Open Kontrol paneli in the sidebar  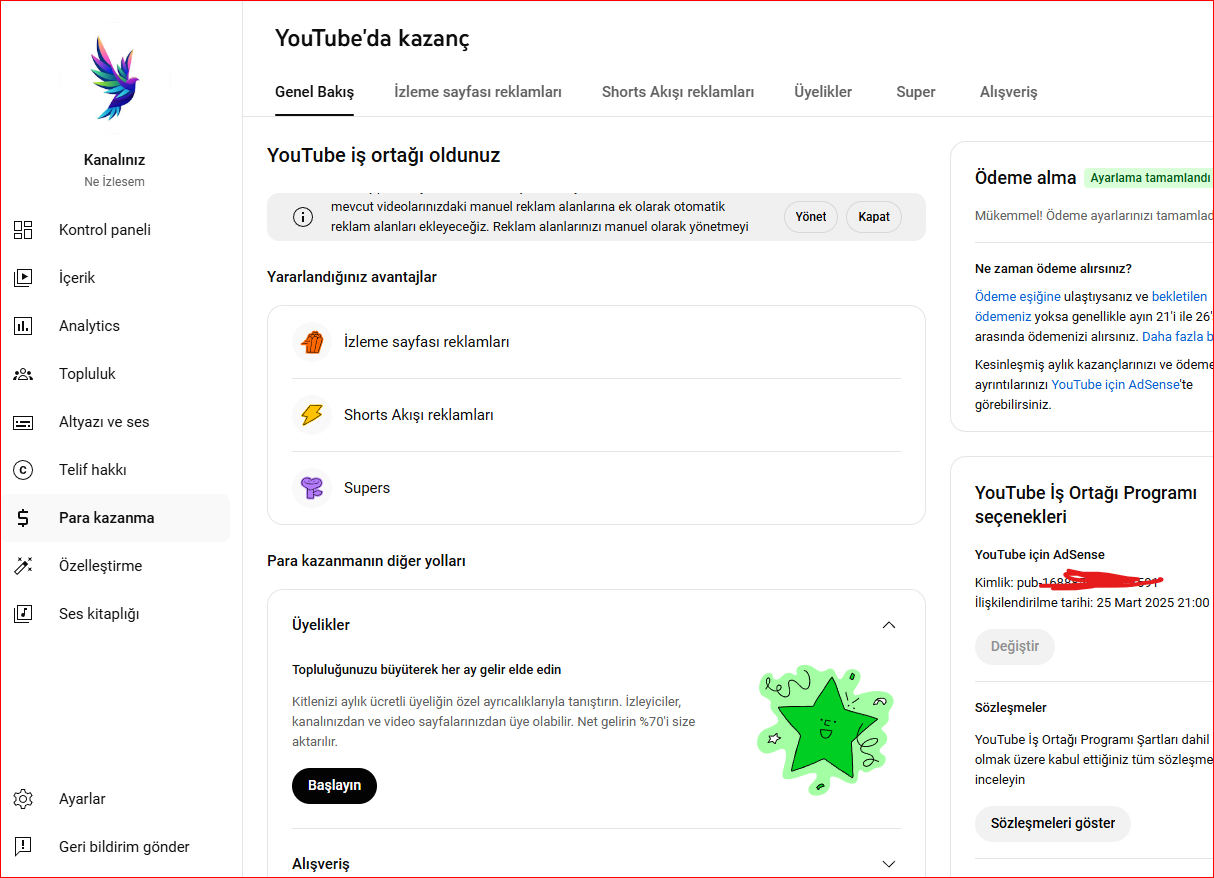click(115, 230)
